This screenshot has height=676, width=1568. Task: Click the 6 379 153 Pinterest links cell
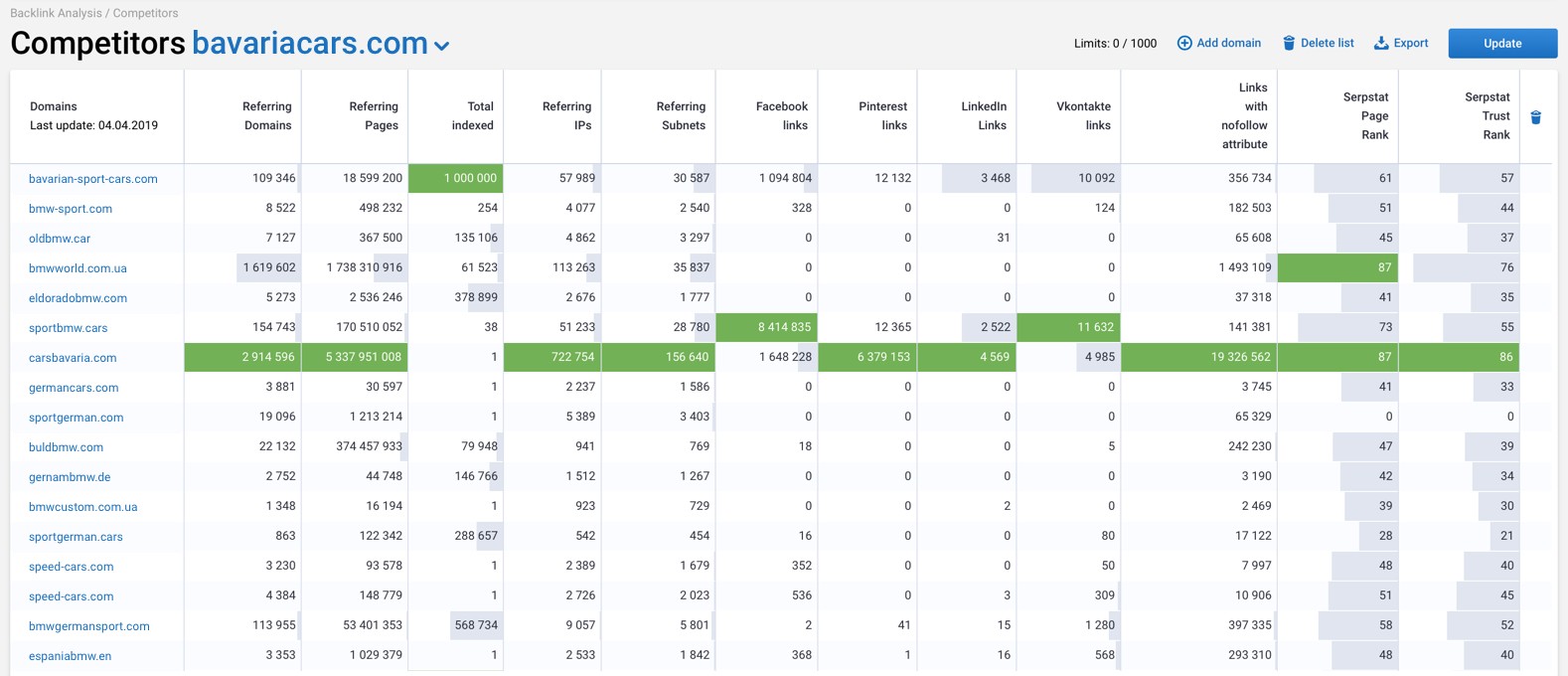867,357
